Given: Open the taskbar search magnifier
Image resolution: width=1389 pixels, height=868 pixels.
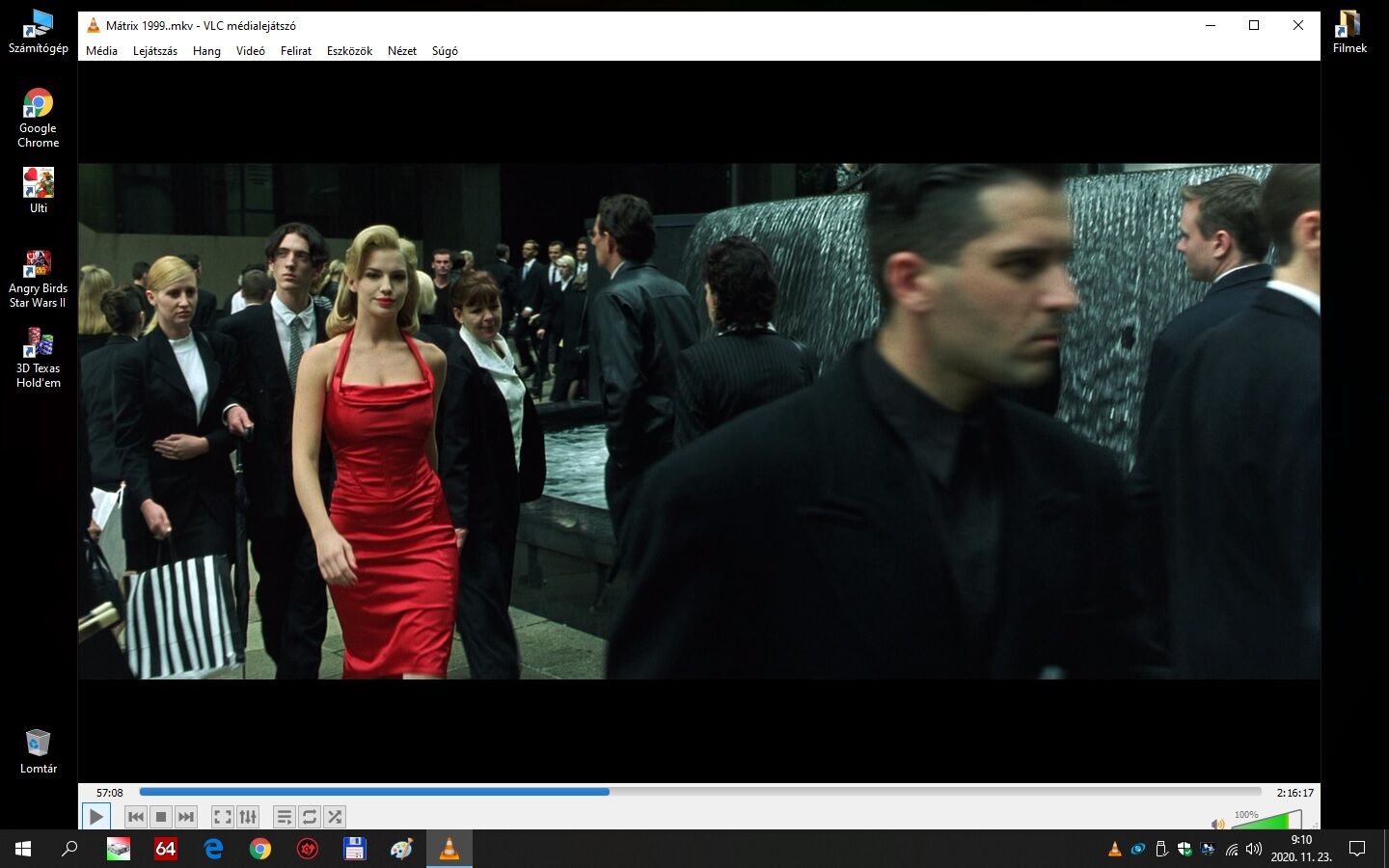Looking at the screenshot, I should pyautogui.click(x=69, y=849).
